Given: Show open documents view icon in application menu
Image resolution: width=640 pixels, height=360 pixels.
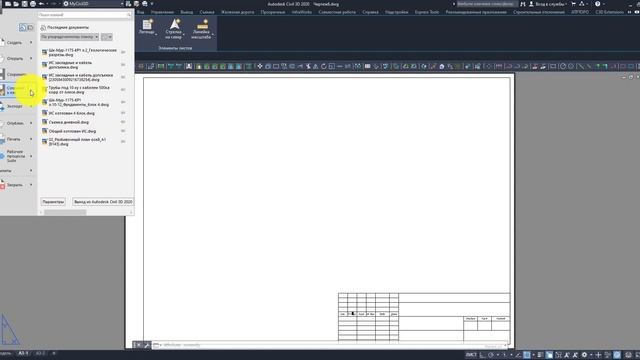Looking at the screenshot, I should (x=30, y=27).
